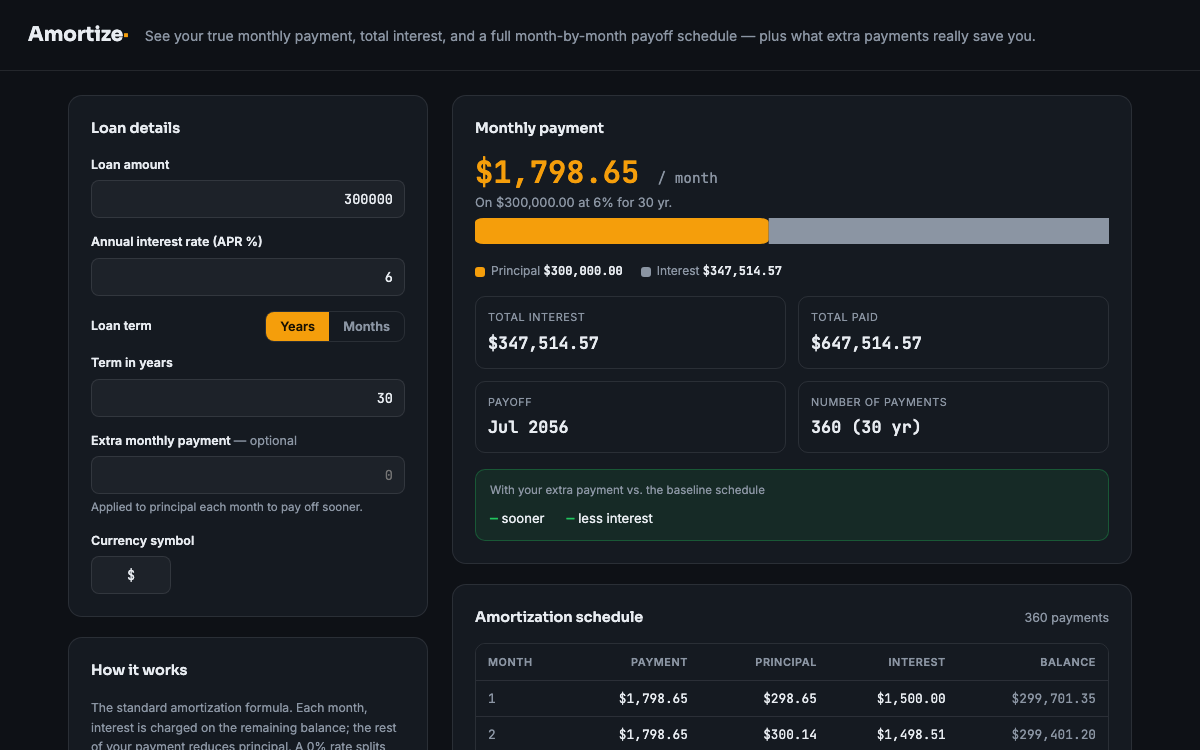Edit the Term in years field
Image resolution: width=1200 pixels, height=750 pixels.
pos(248,398)
